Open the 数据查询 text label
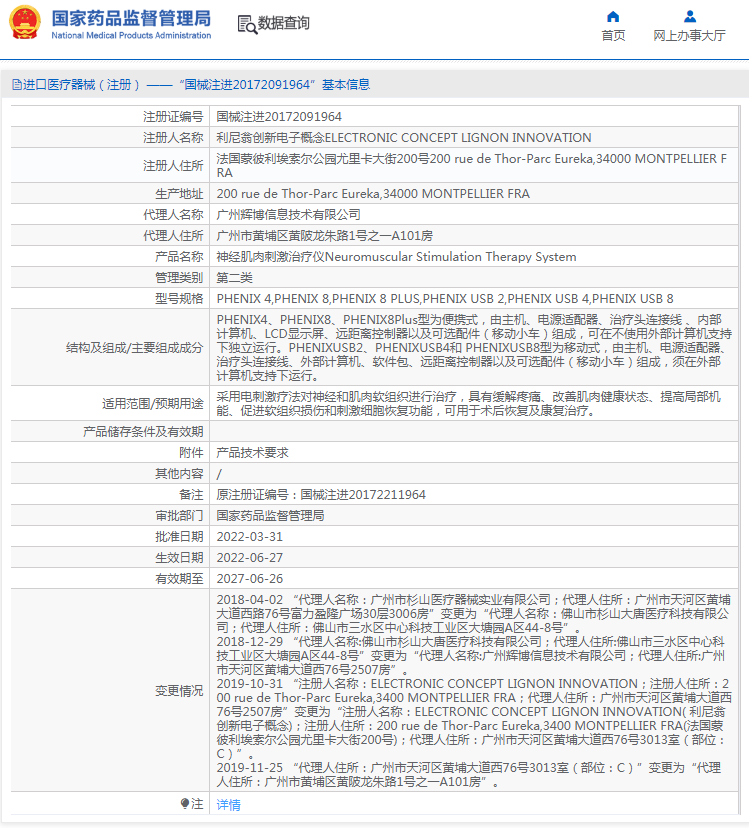Screen dimensions: 749x828 click(283, 24)
